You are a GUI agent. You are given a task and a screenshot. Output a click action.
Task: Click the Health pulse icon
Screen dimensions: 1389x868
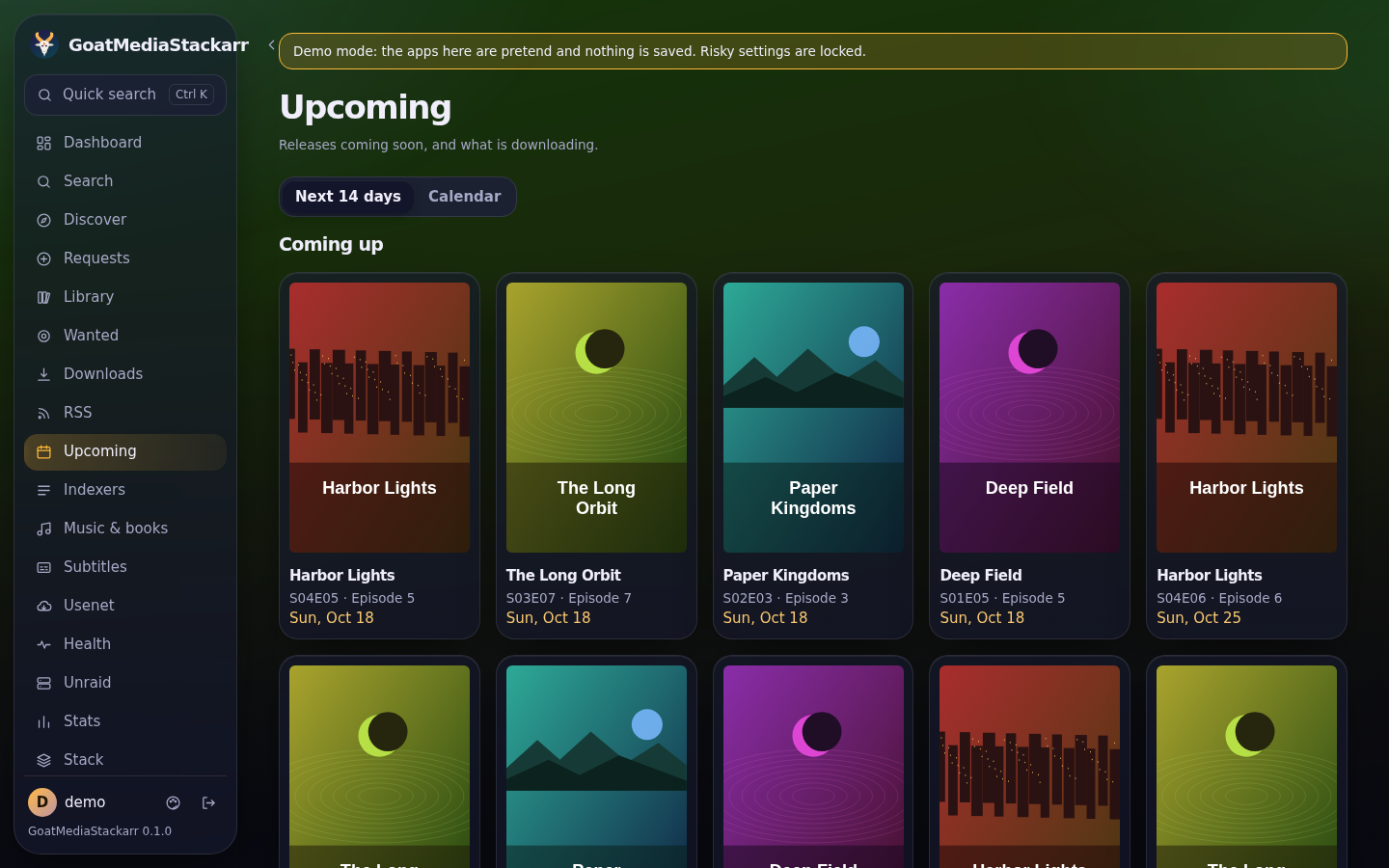click(43, 644)
